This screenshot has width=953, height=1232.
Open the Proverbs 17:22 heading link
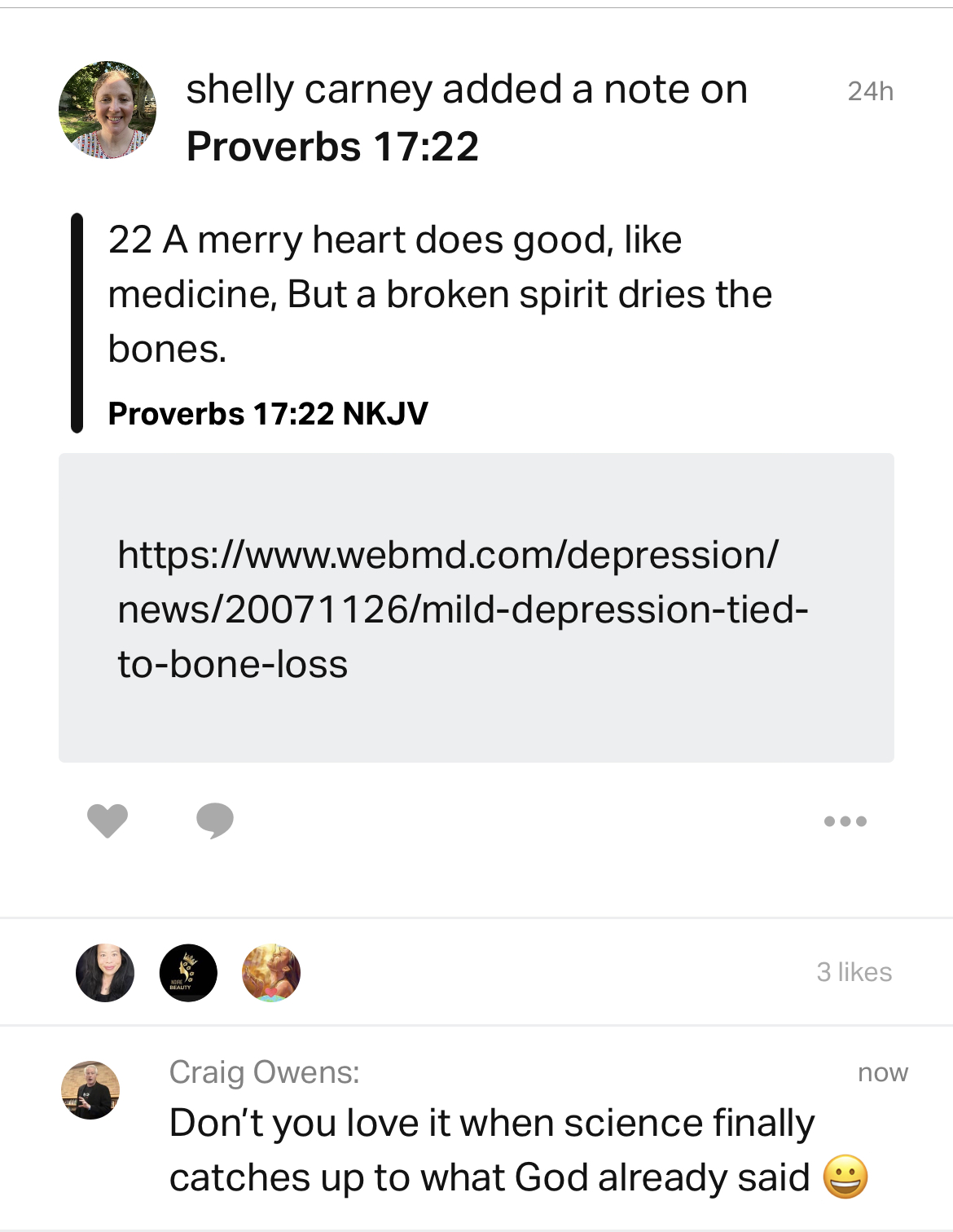pyautogui.click(x=332, y=147)
